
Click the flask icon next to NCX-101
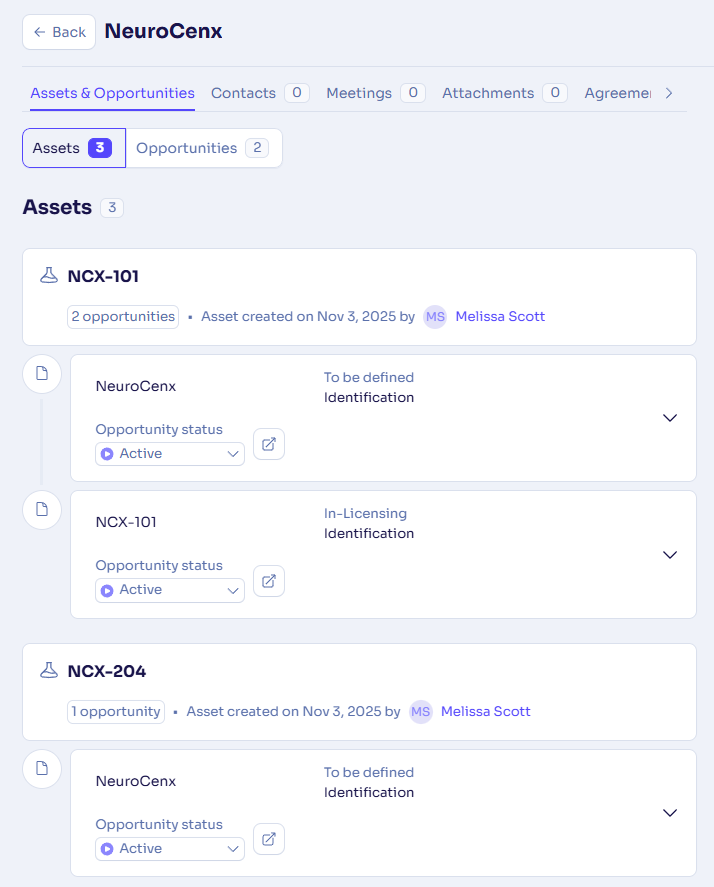(48, 276)
